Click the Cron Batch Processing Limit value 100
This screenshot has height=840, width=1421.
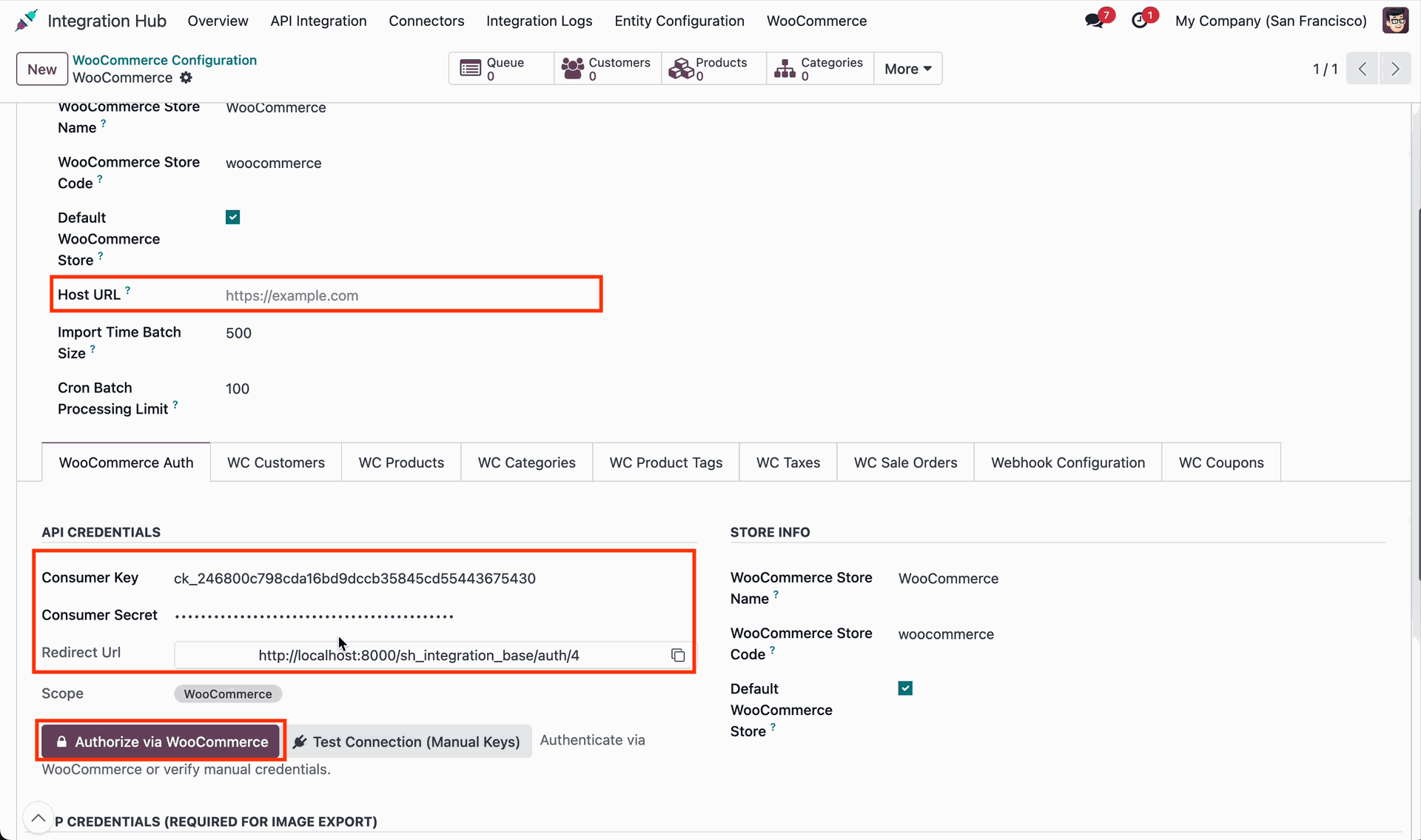click(x=238, y=389)
